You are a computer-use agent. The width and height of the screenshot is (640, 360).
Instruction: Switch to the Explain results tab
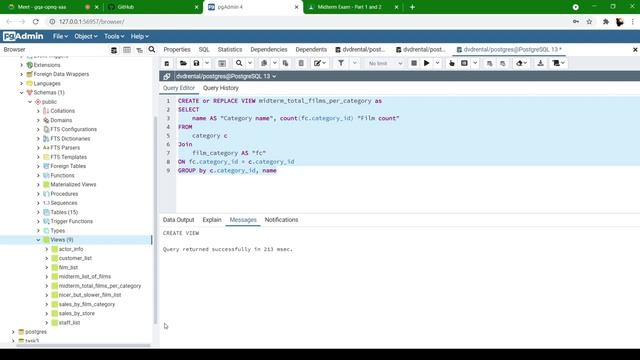pos(212,220)
